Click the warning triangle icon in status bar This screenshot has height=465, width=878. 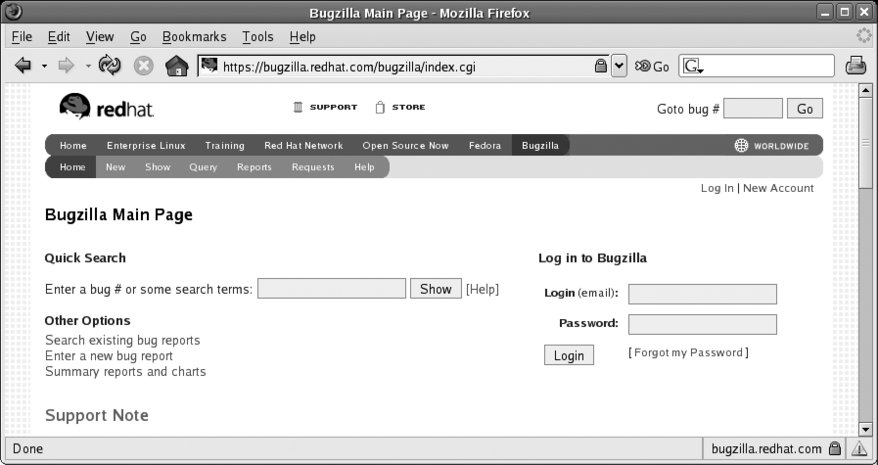coord(859,448)
